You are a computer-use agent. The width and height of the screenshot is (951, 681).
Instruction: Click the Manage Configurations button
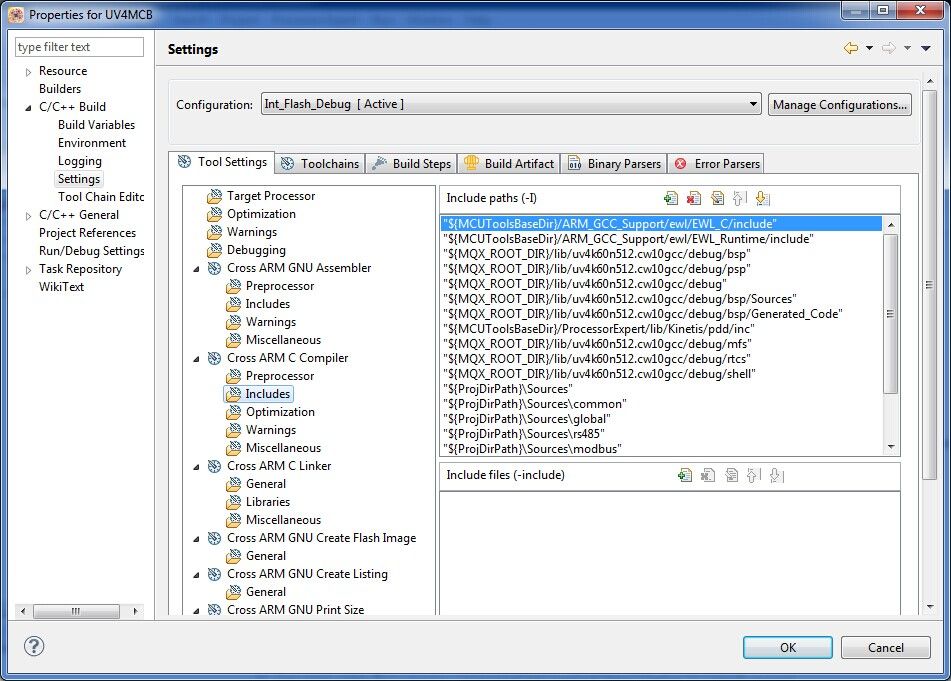pos(839,104)
